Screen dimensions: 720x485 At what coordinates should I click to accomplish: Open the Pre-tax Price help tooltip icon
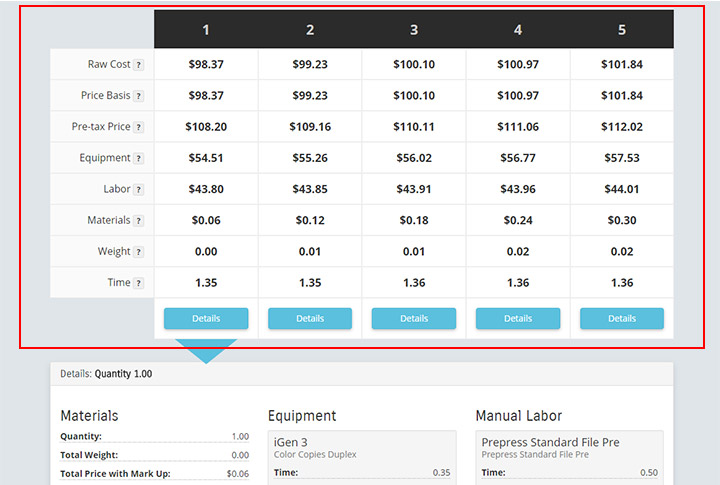tap(138, 127)
